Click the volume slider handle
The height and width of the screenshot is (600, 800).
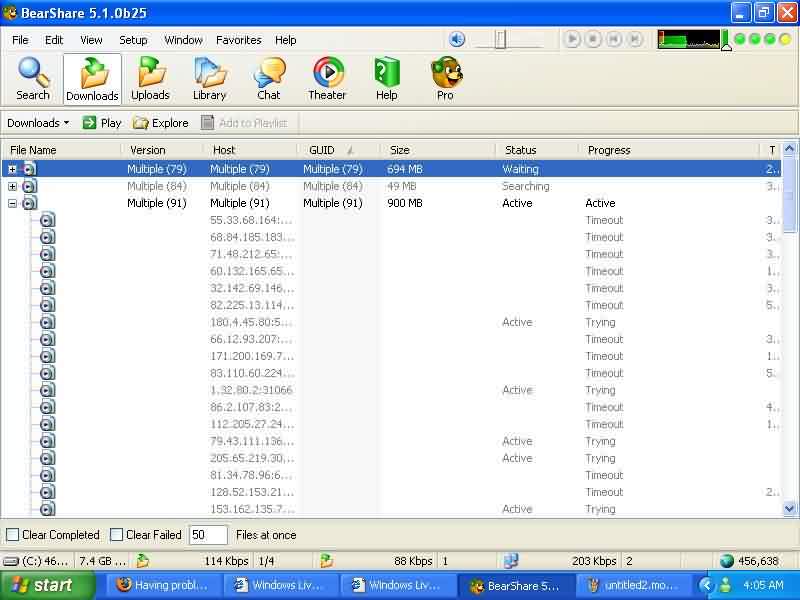point(500,39)
